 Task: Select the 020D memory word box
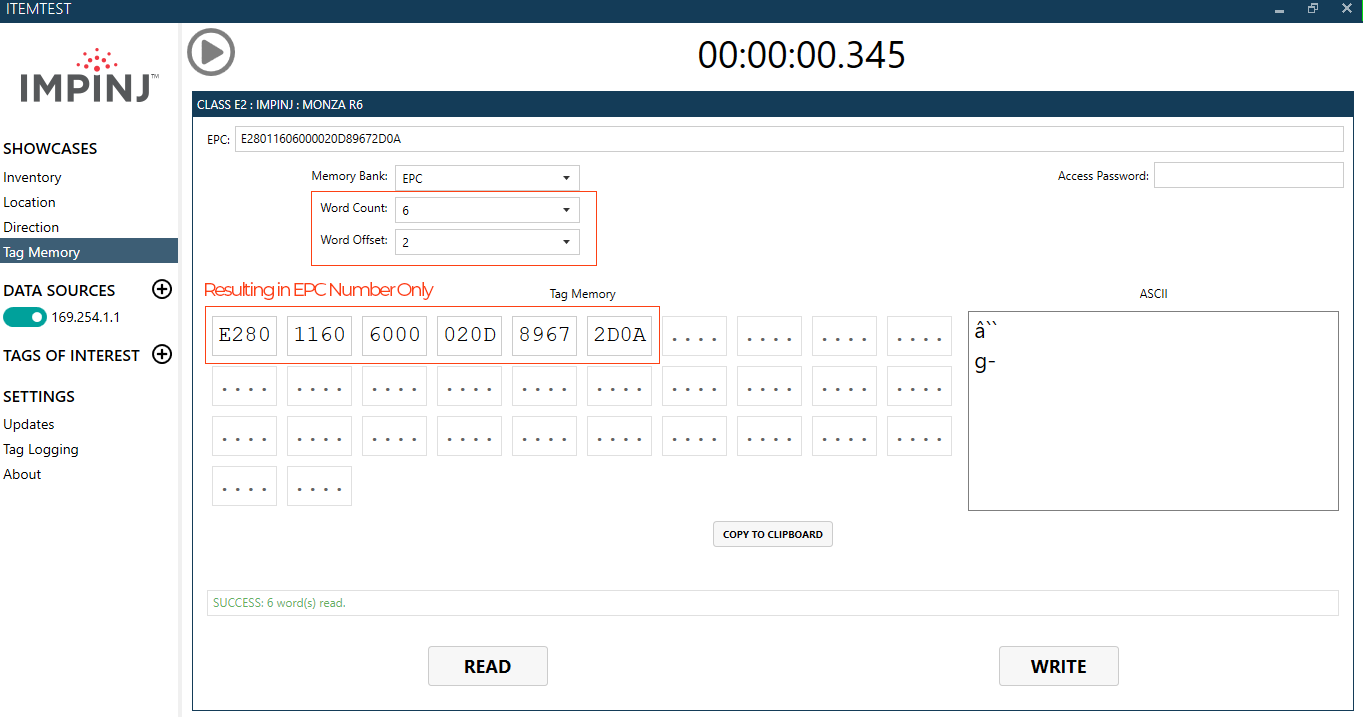pos(470,335)
